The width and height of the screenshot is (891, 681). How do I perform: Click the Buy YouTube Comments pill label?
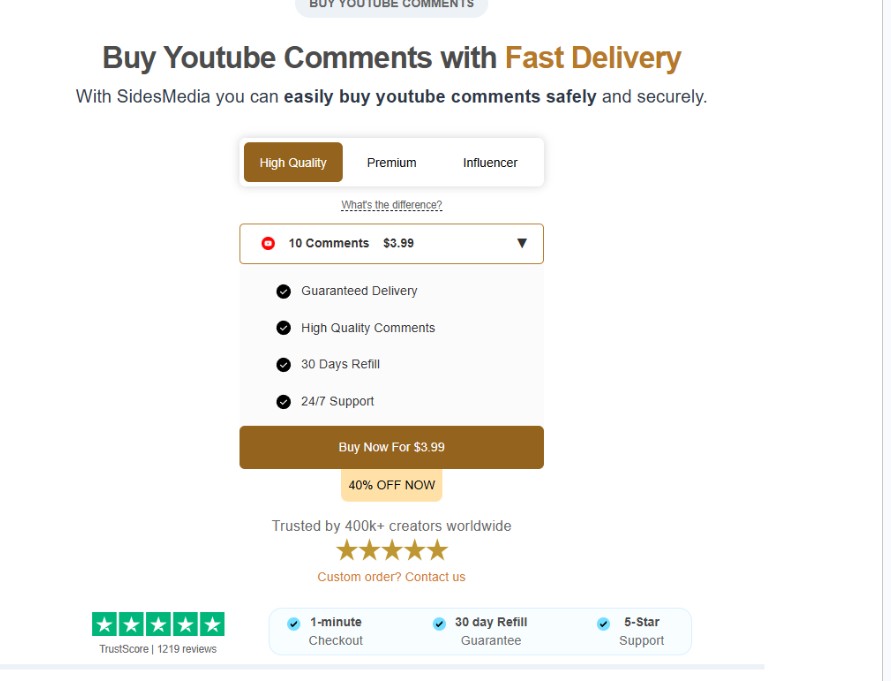[x=391, y=5]
